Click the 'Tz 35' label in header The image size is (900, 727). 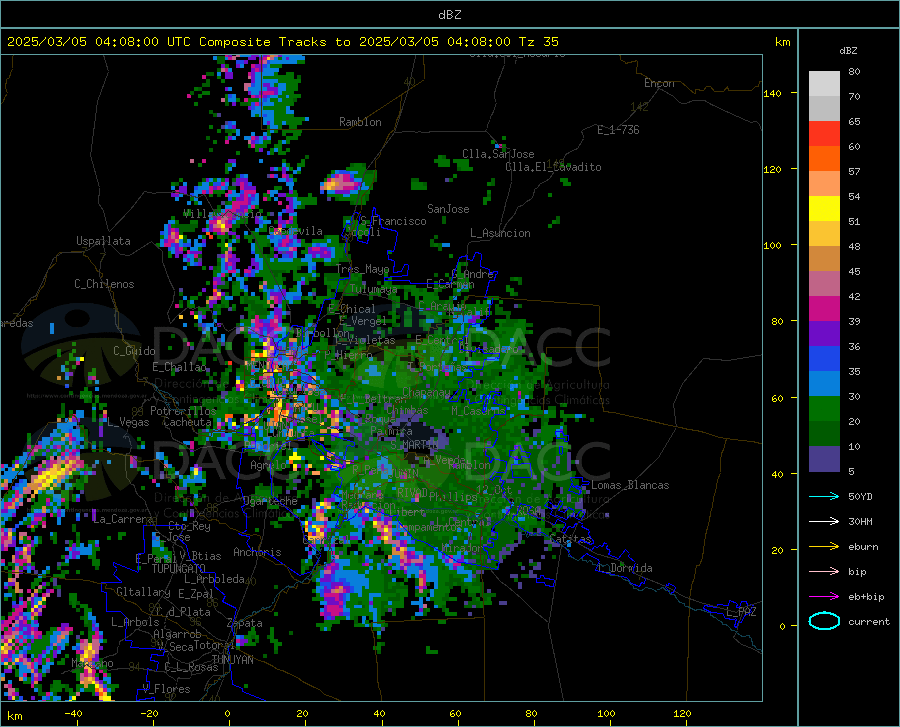tap(539, 42)
